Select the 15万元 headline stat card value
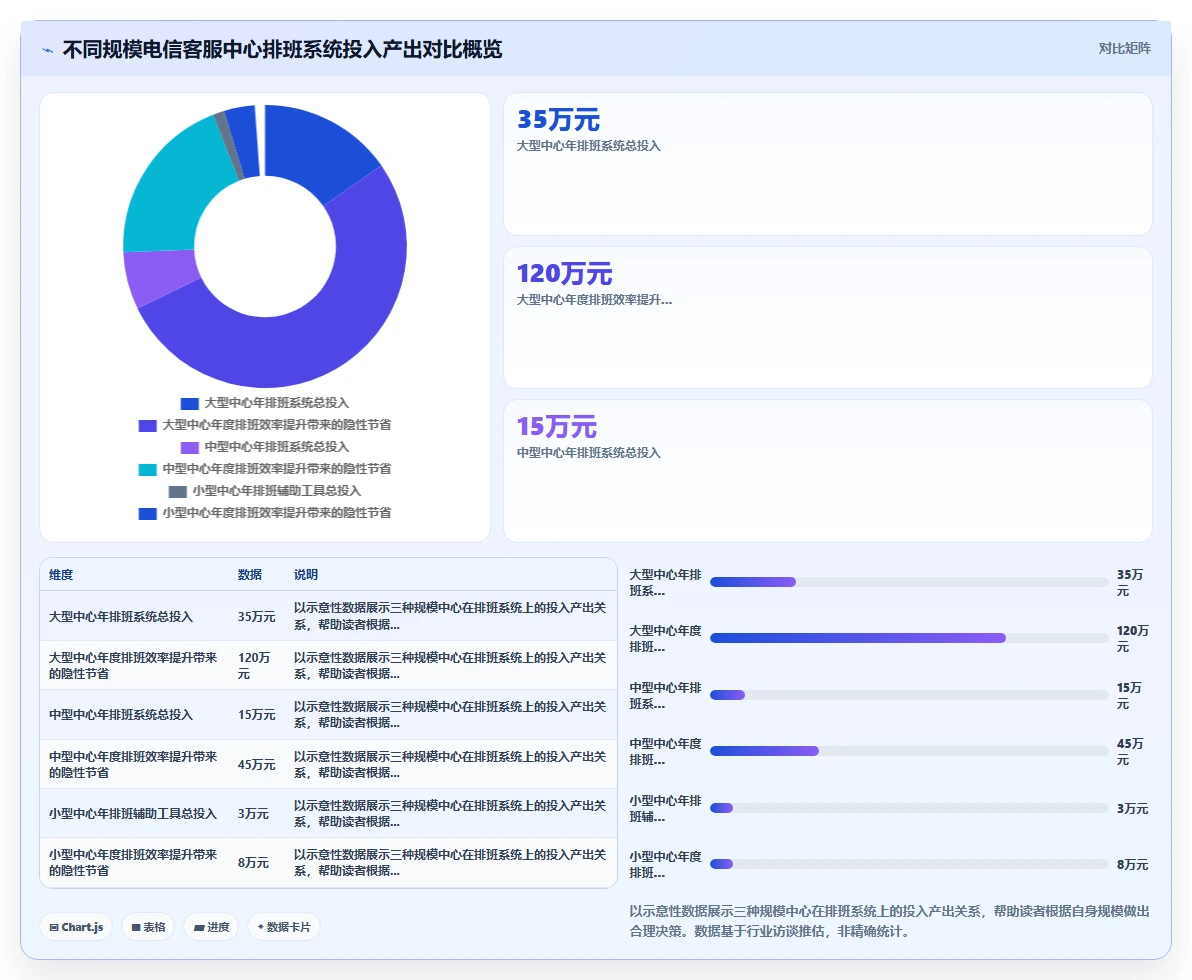Viewport: 1192px width, 980px height. click(x=556, y=427)
